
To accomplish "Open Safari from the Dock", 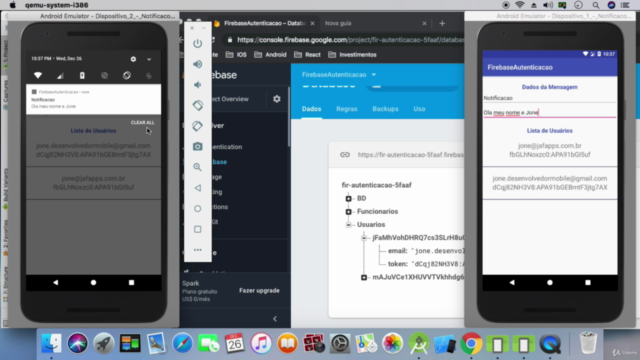I will pos(182,343).
